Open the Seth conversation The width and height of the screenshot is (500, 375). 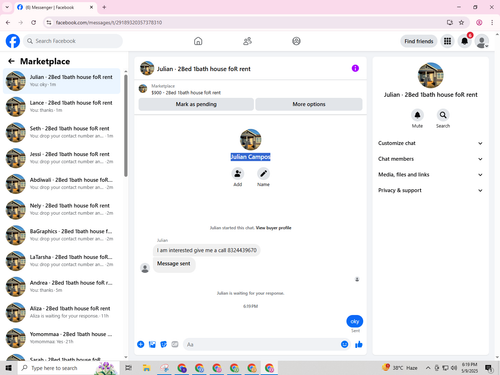[62, 132]
